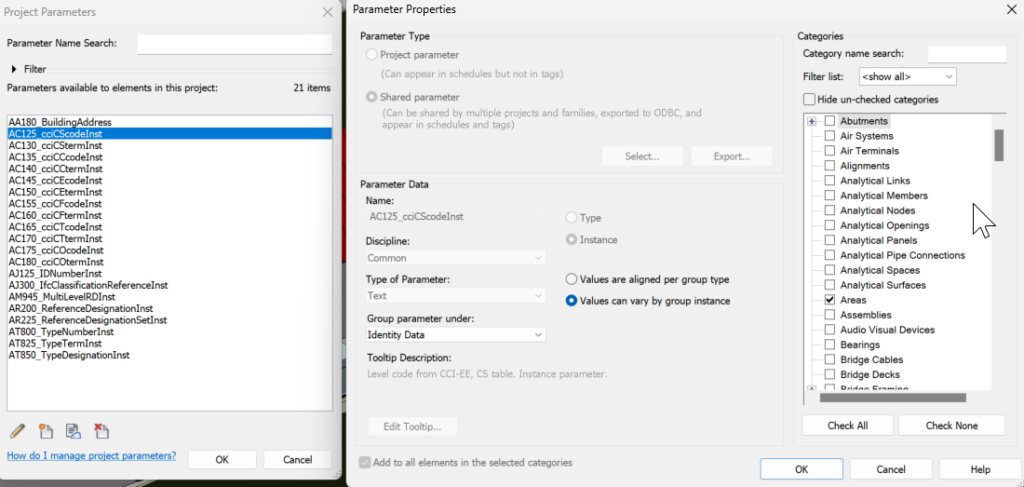The image size is (1024, 487).
Task: Expand the Filter section
Action: [x=14, y=69]
